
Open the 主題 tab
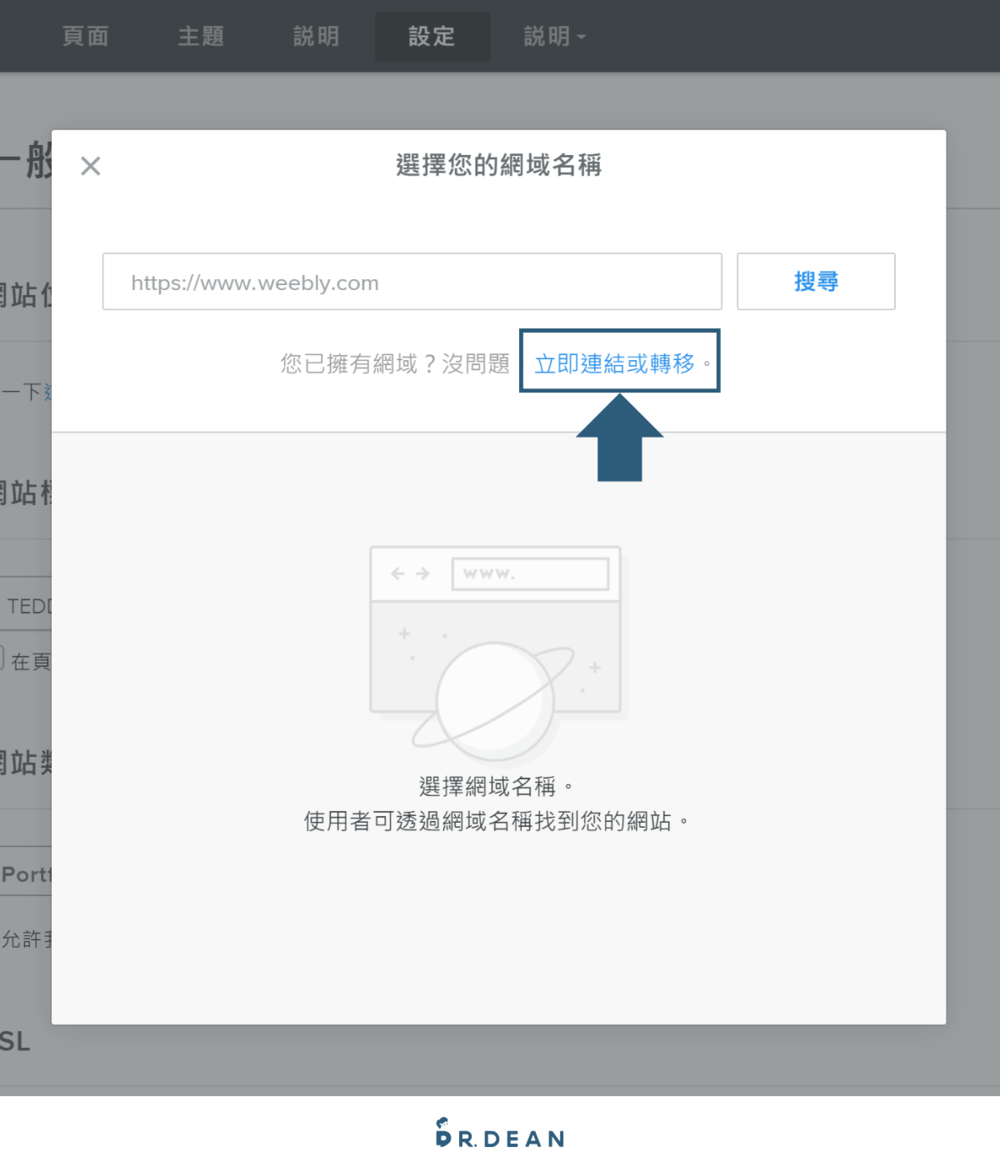point(199,36)
